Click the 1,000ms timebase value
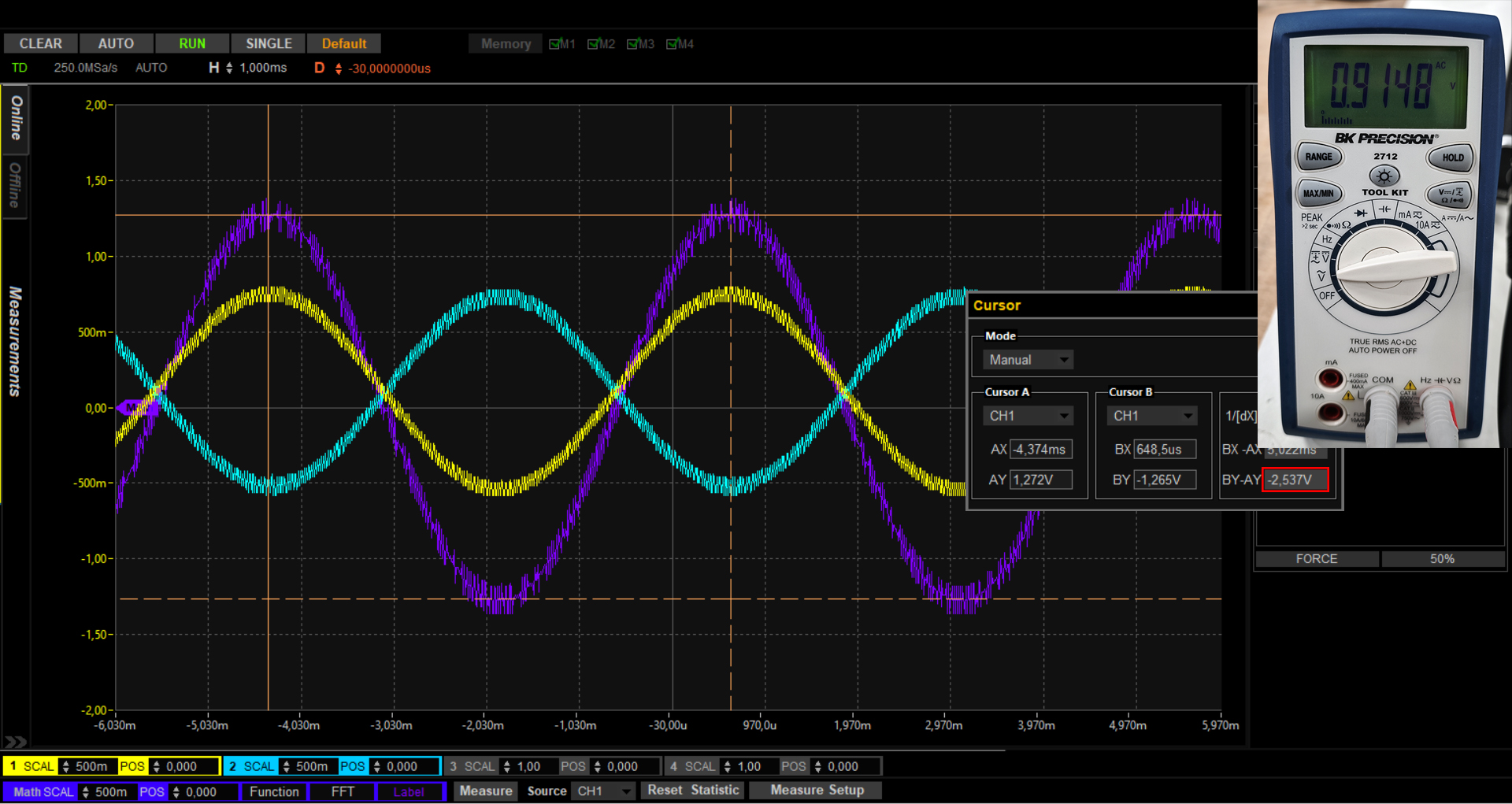 point(263,69)
